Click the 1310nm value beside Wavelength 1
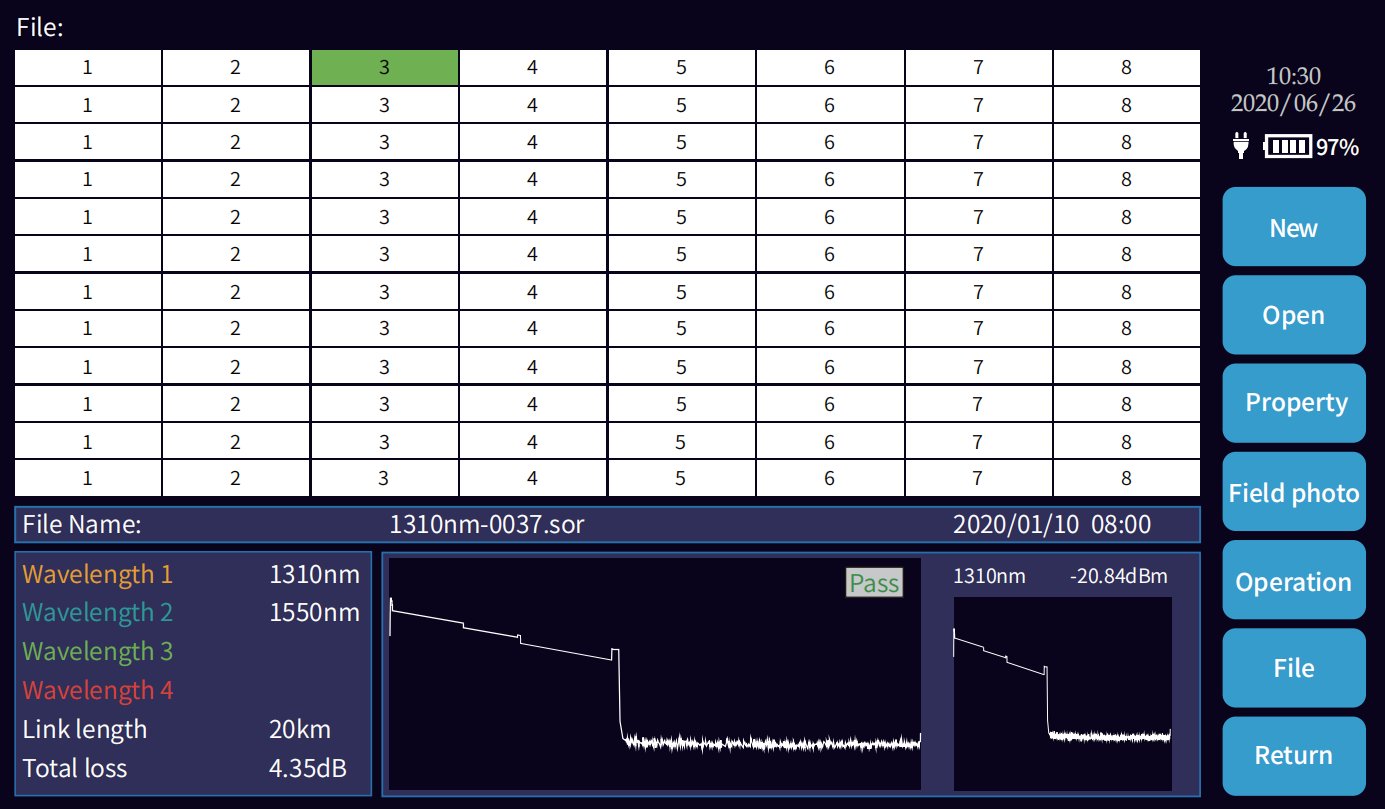Viewport: 1385px width, 809px height. click(x=314, y=574)
